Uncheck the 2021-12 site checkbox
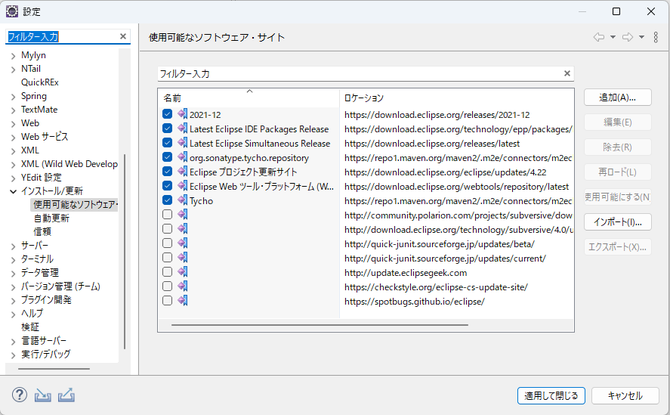The width and height of the screenshot is (670, 415). 167,114
